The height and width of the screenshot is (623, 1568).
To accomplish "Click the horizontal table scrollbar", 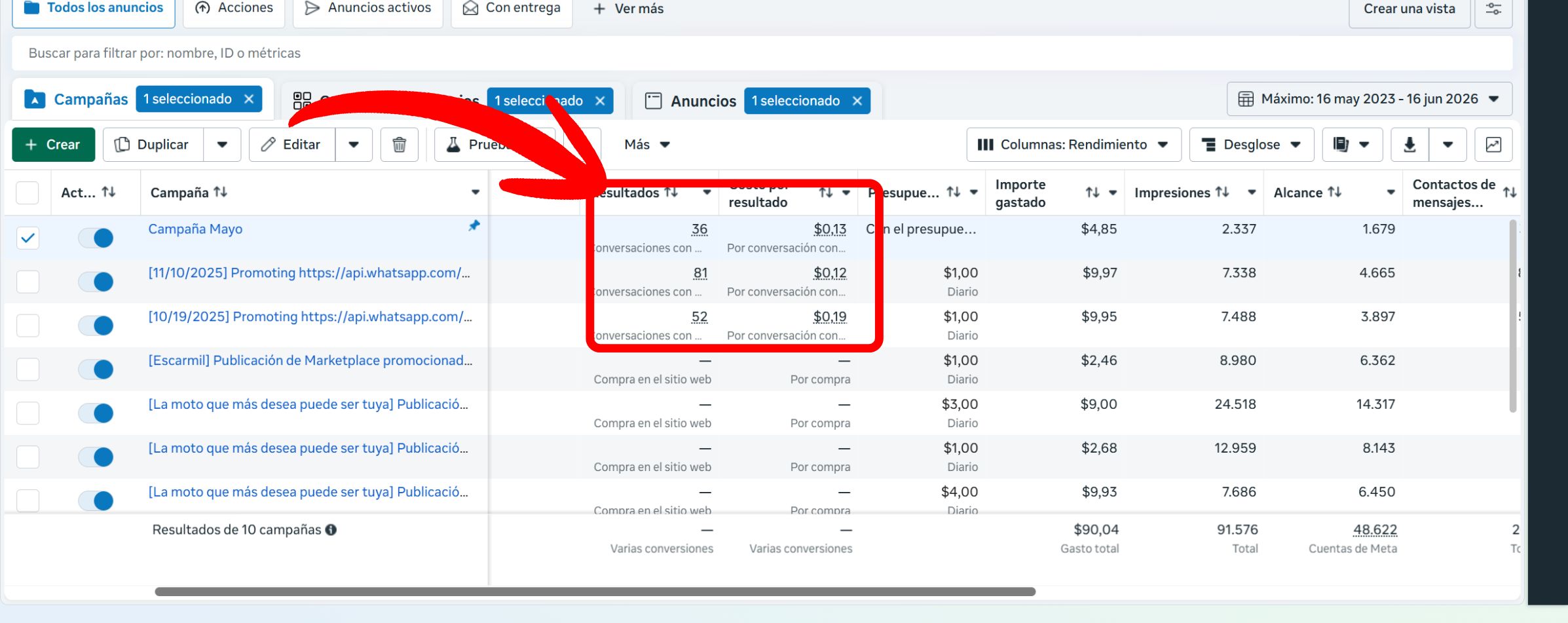I will pos(595,592).
